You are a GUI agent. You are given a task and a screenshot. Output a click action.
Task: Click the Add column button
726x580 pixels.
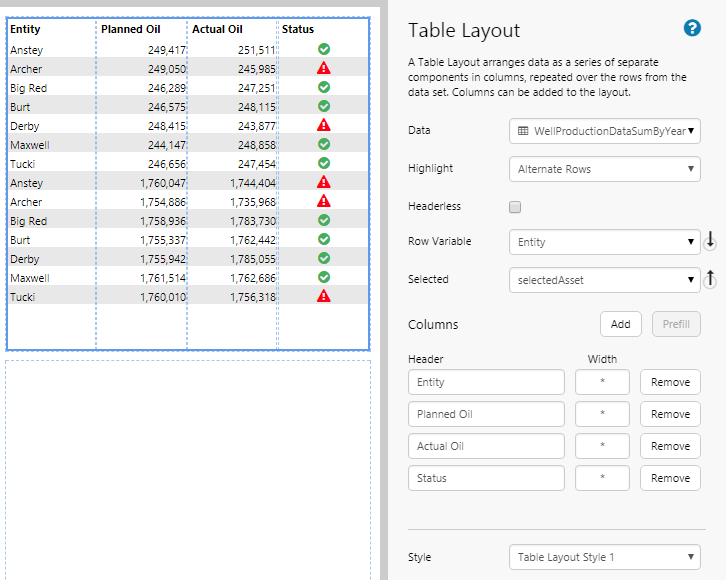click(x=620, y=324)
